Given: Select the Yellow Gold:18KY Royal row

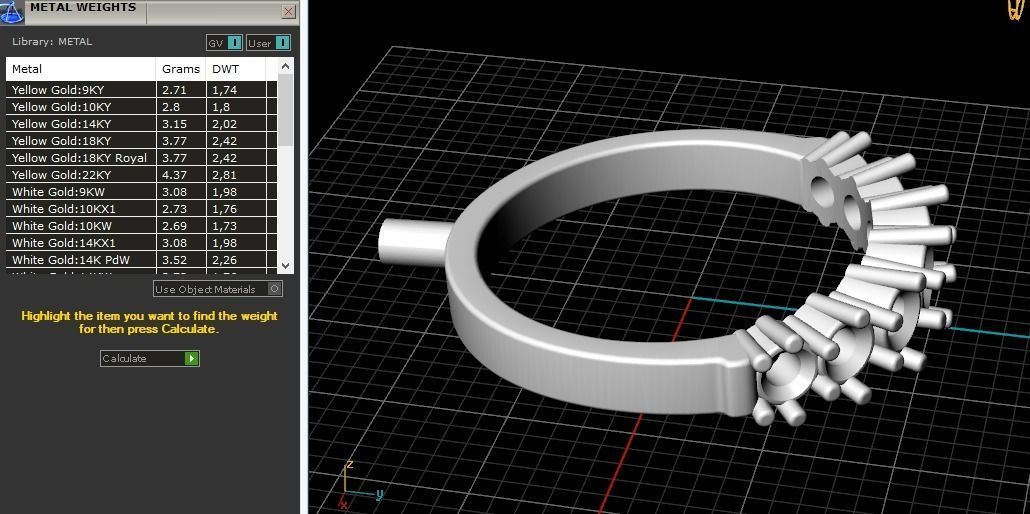Looking at the screenshot, I should pyautogui.click(x=141, y=158).
